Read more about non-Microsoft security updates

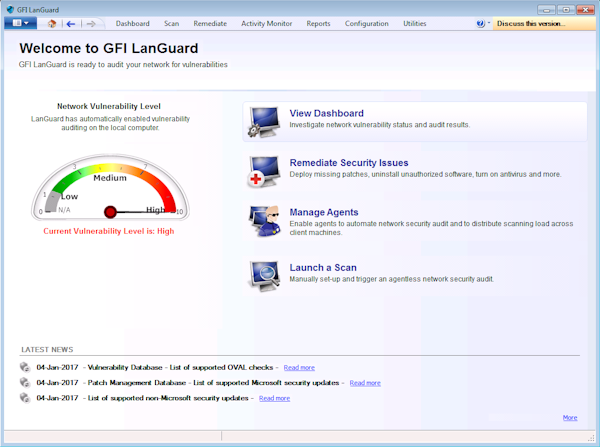coord(274,398)
